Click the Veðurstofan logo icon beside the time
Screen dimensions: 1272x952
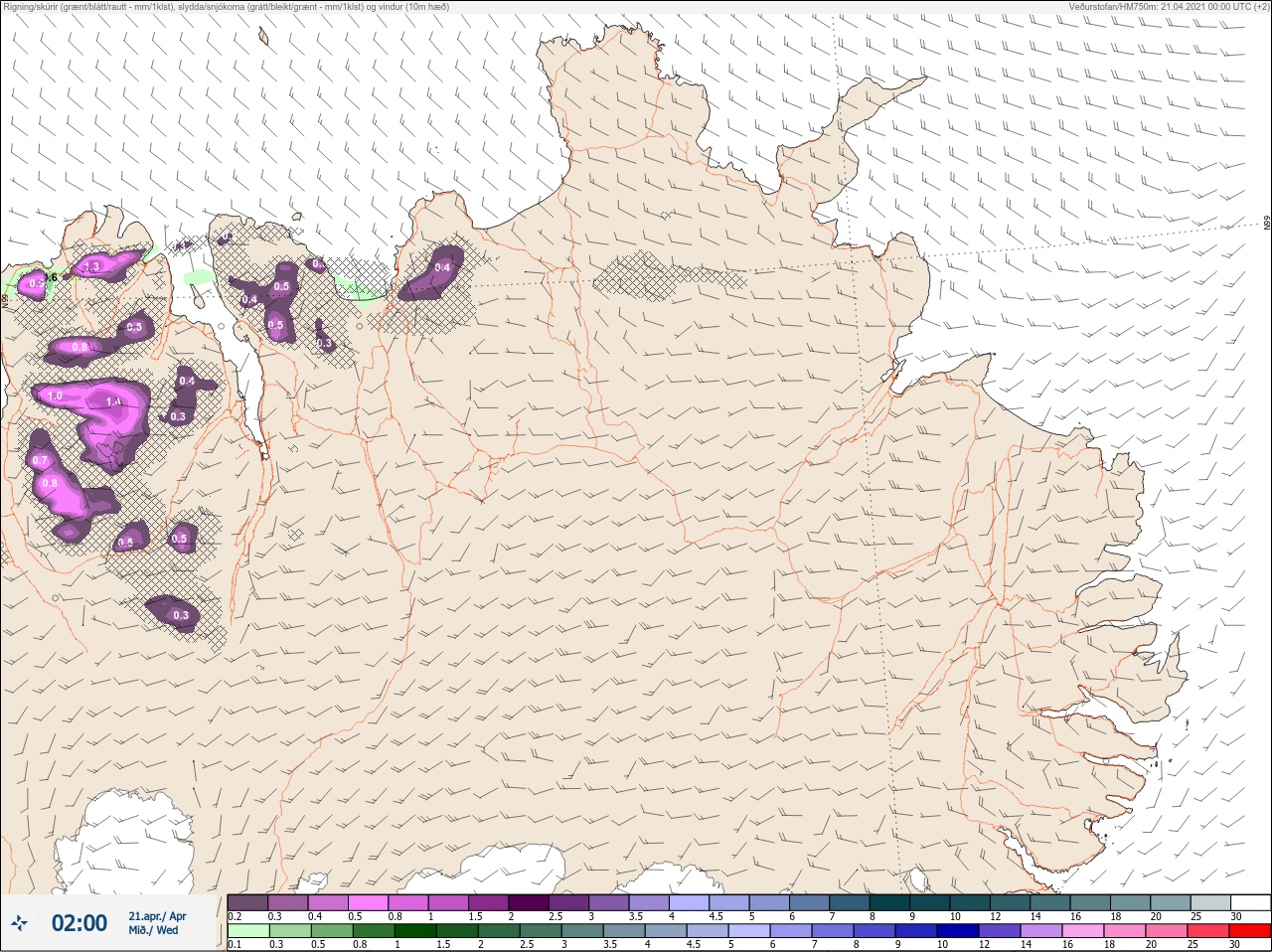pyautogui.click(x=20, y=924)
